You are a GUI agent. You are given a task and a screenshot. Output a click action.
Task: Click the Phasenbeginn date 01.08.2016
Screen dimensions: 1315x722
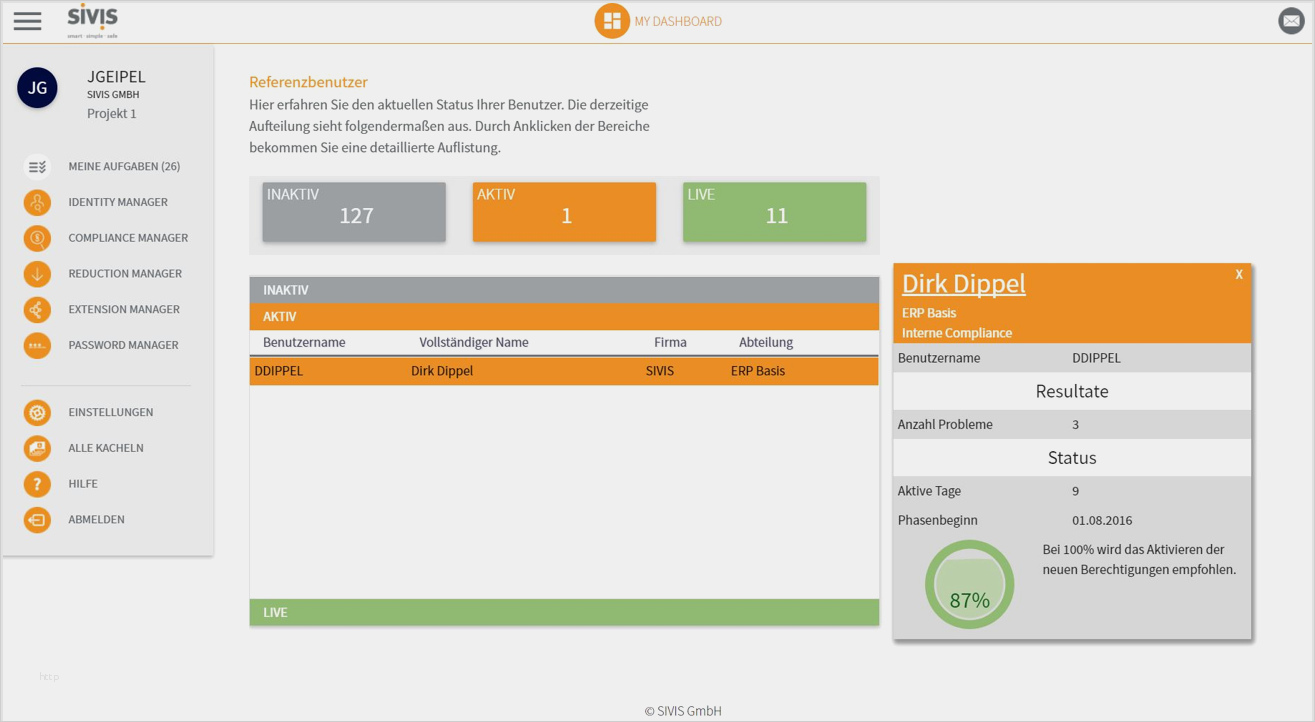click(x=1102, y=521)
